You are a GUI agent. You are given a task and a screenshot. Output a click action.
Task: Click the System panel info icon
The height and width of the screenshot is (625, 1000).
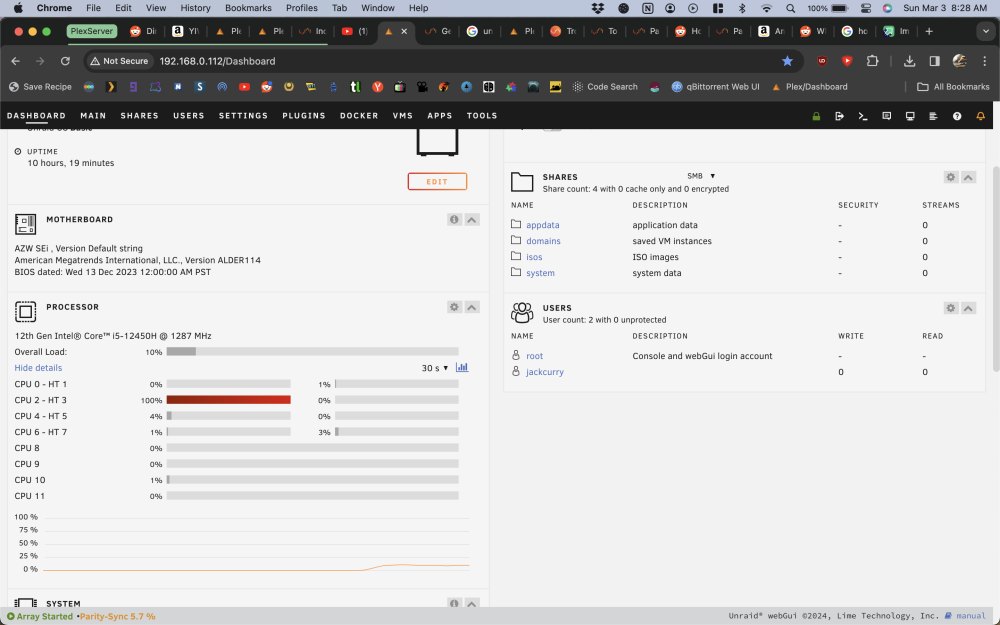coord(454,603)
